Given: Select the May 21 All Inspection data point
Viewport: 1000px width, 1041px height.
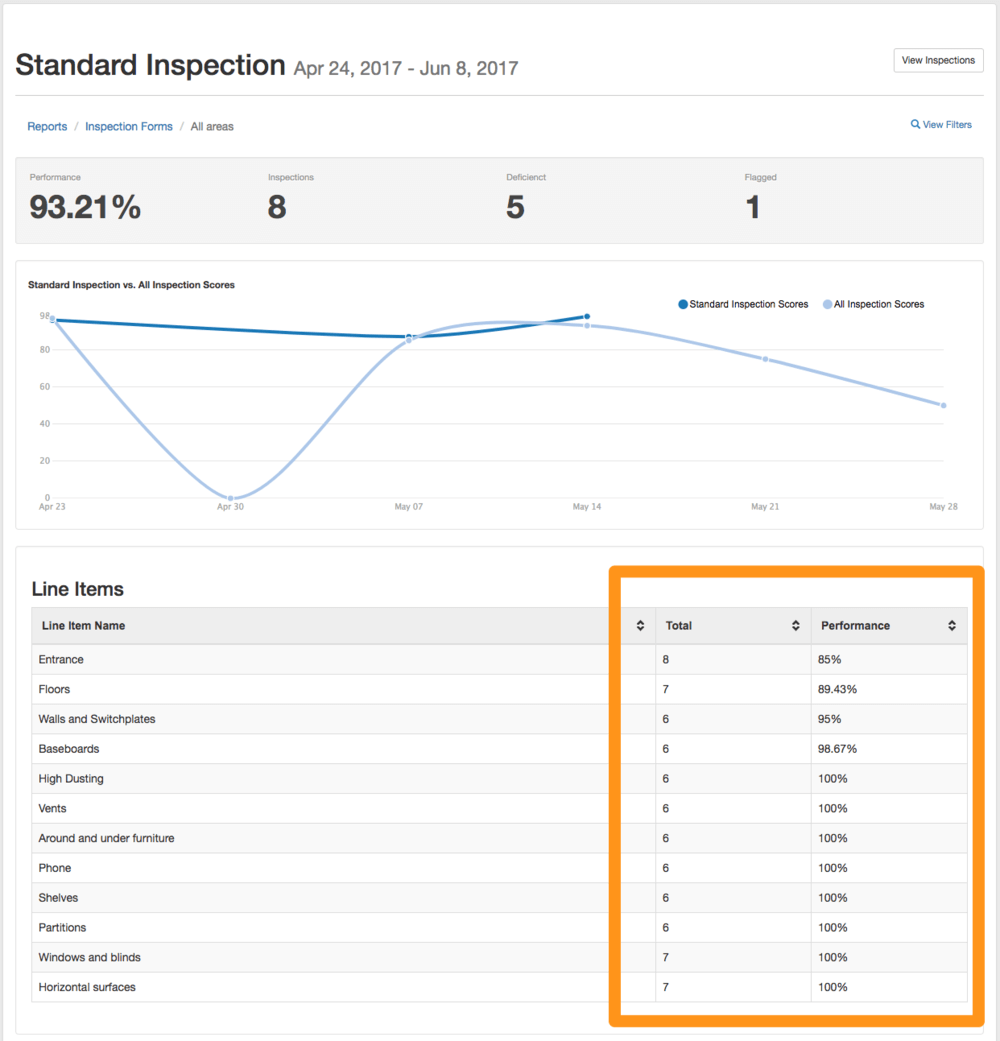Looking at the screenshot, I should tap(765, 359).
